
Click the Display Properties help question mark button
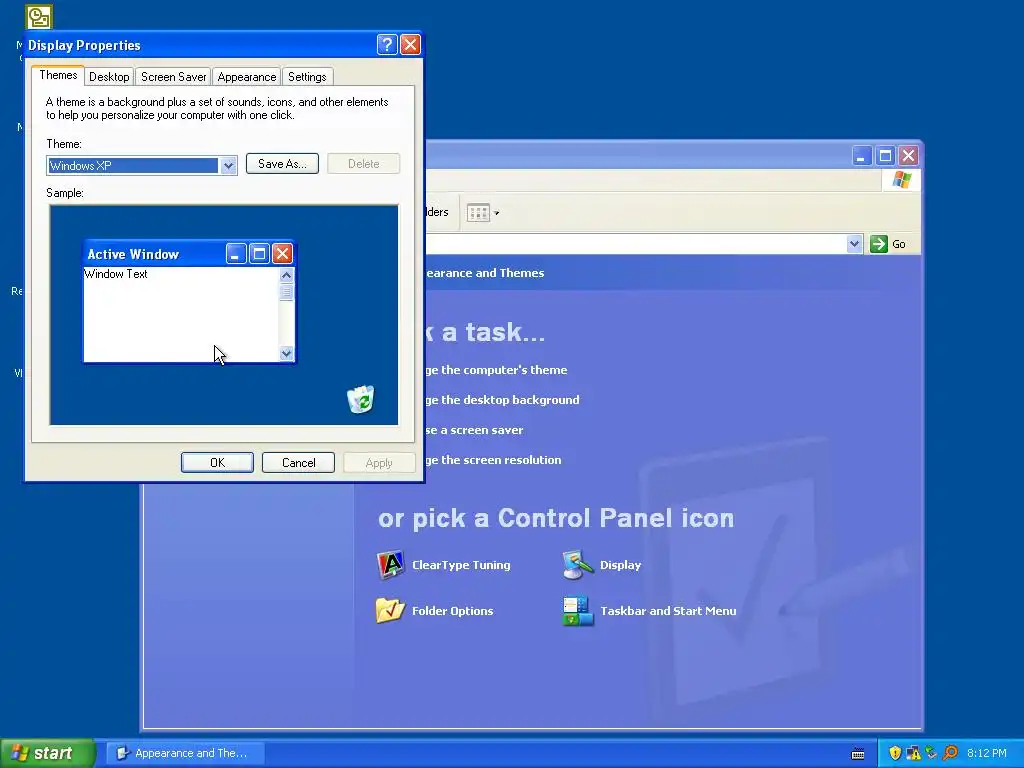tap(387, 44)
